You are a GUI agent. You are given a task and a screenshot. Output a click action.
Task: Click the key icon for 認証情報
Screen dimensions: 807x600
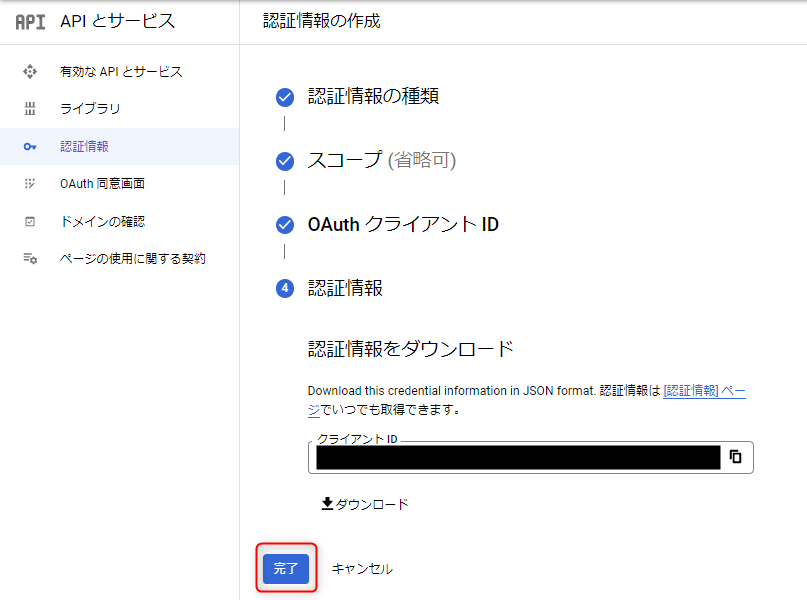tap(30, 147)
